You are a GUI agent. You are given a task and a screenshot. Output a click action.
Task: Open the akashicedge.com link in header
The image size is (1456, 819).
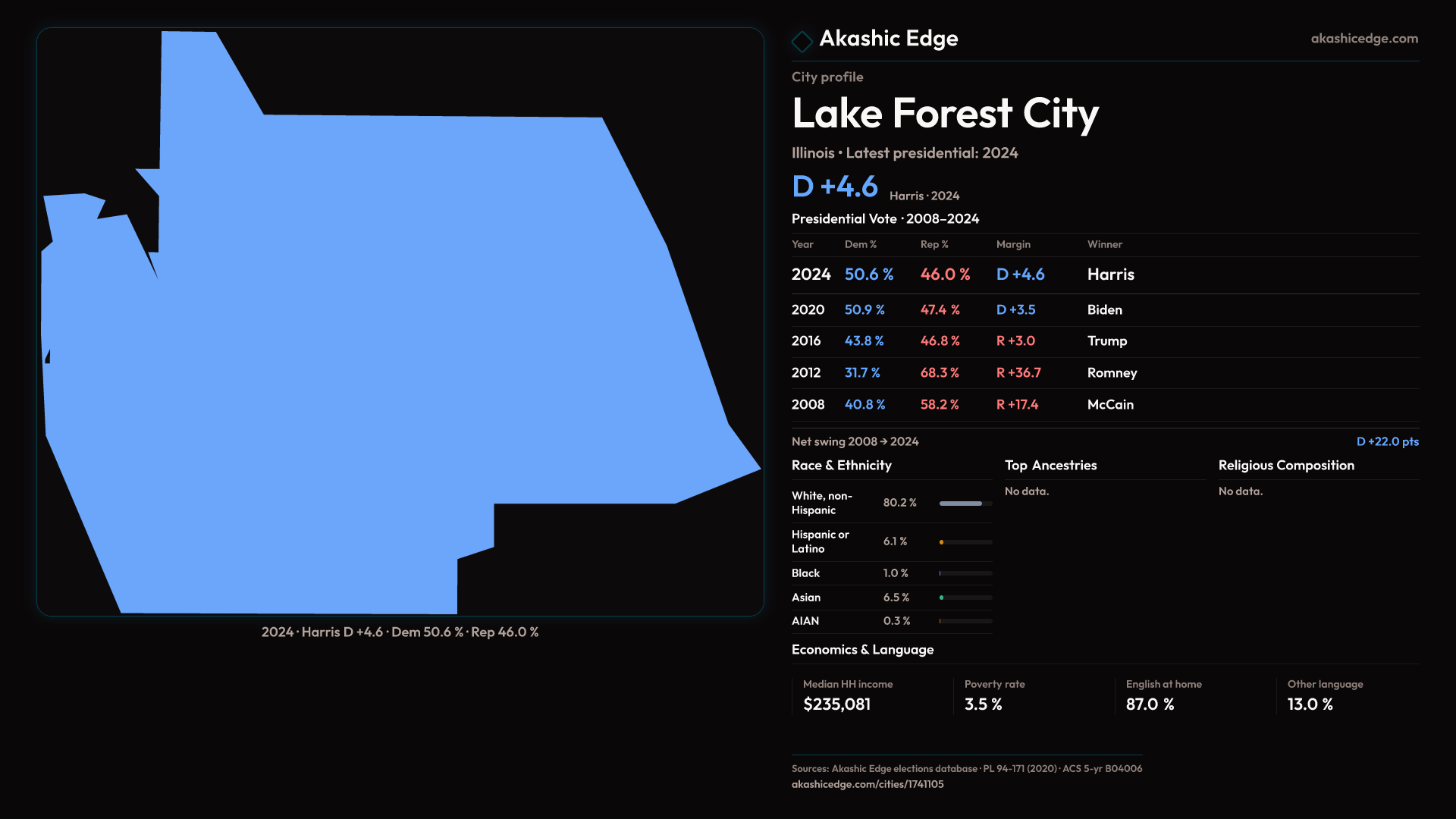pos(1363,39)
